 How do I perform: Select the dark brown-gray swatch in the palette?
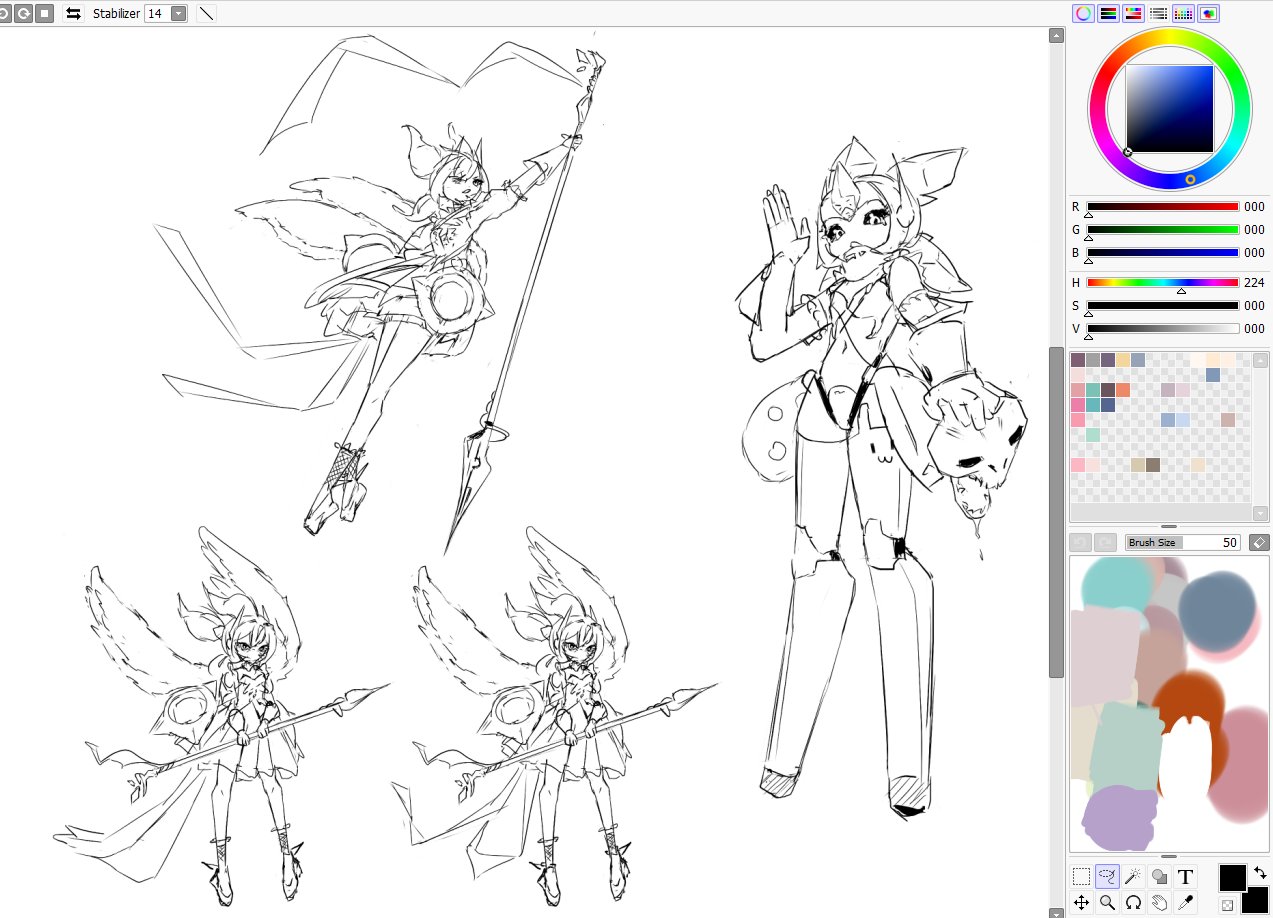pyautogui.click(x=1152, y=465)
